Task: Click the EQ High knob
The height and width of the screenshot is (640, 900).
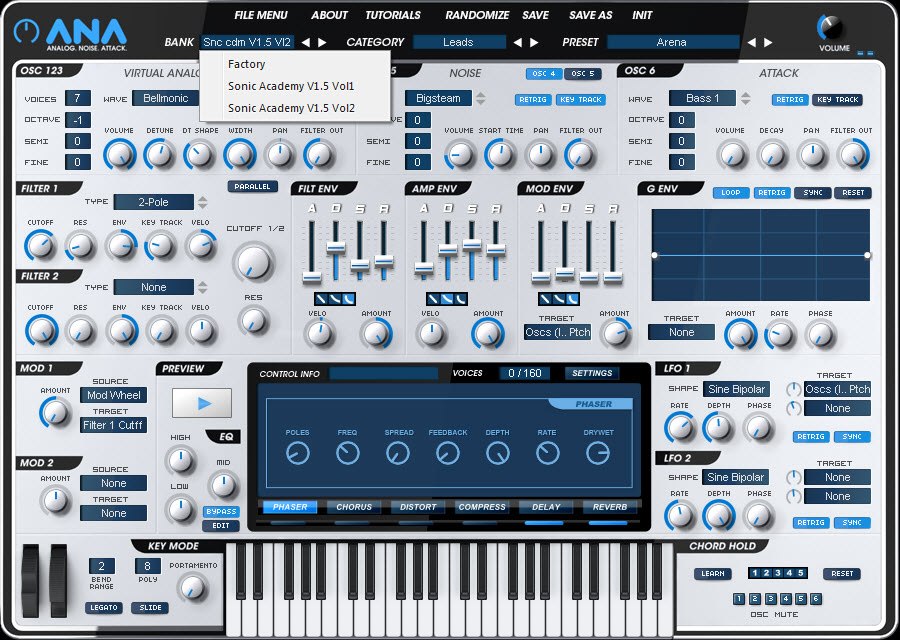Action: [180, 461]
